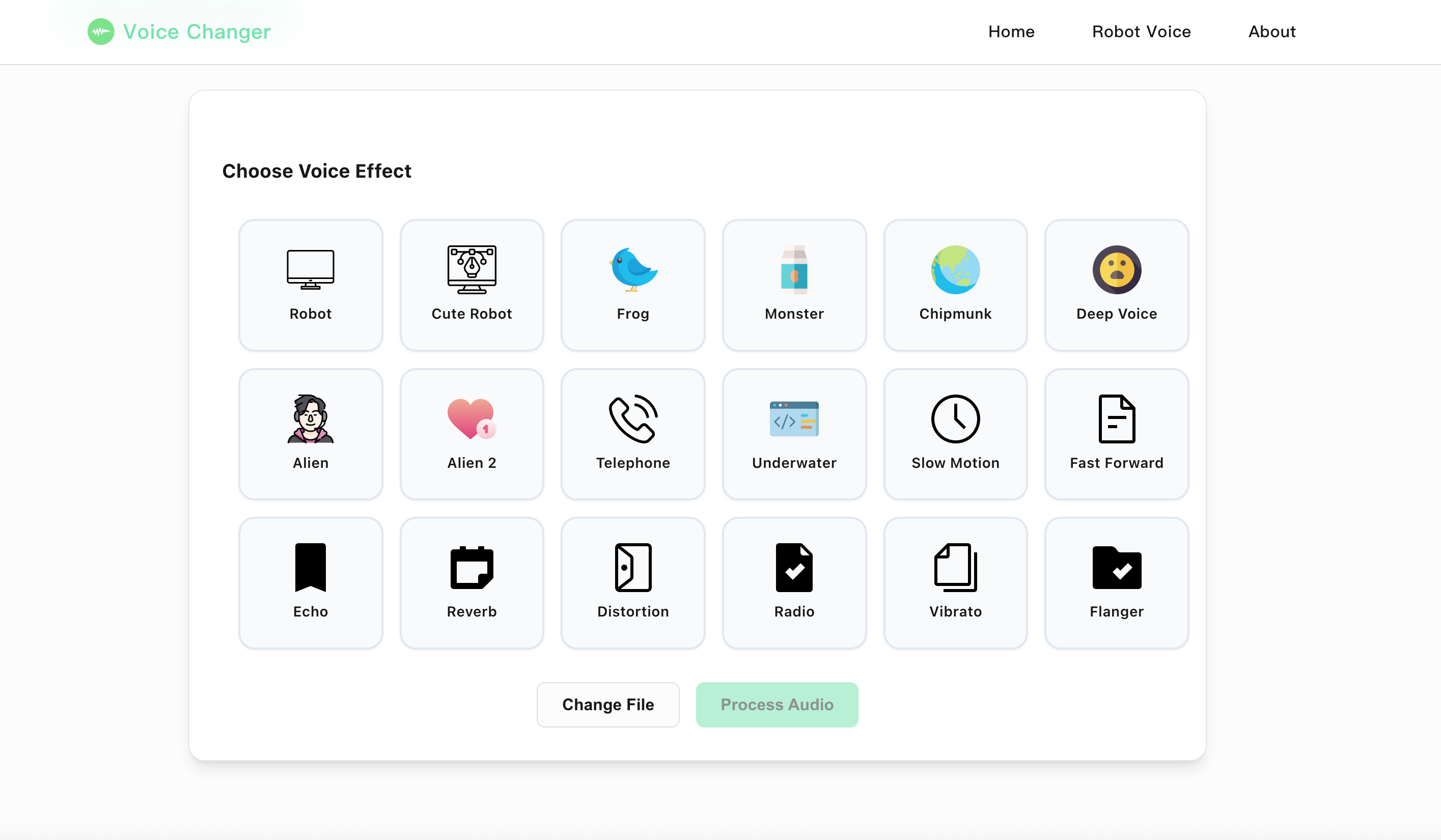Open the Robot Voice page
Screen dimensions: 1441x840
coord(1142,32)
